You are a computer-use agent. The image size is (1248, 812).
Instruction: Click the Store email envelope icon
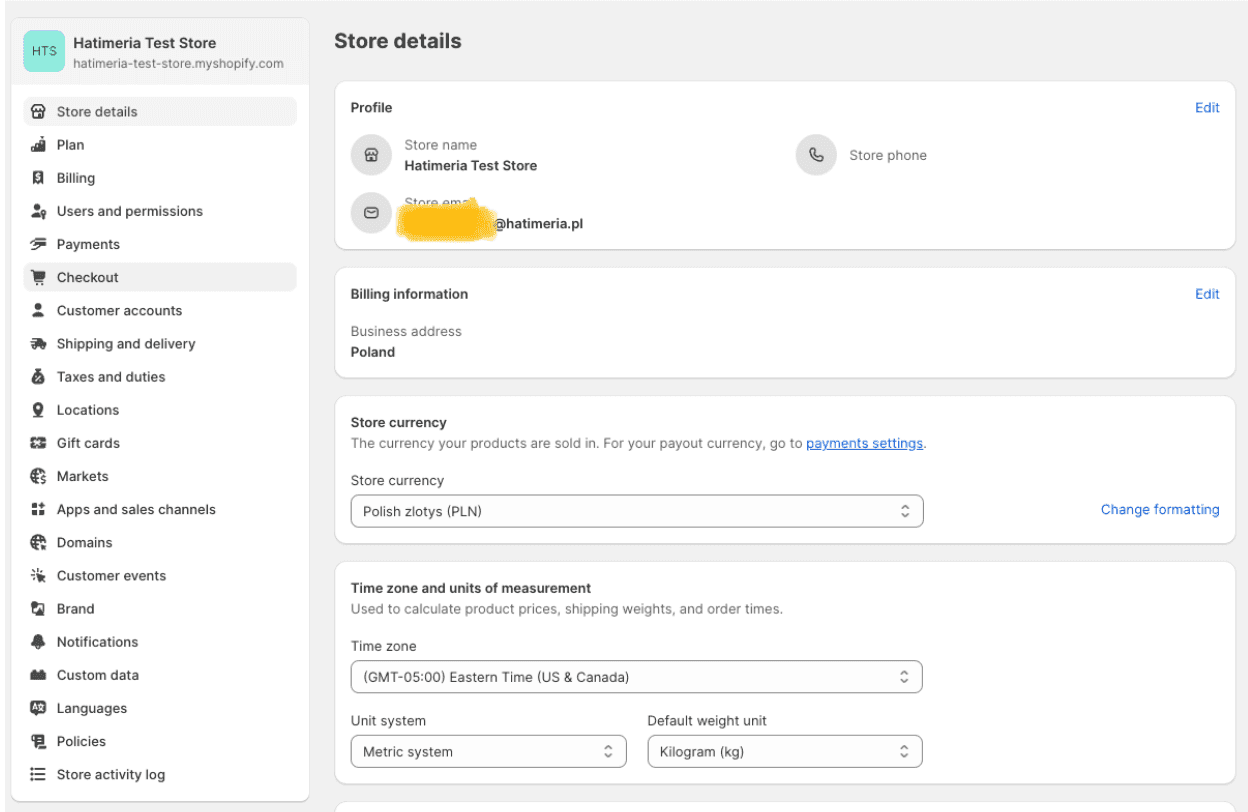tap(371, 212)
